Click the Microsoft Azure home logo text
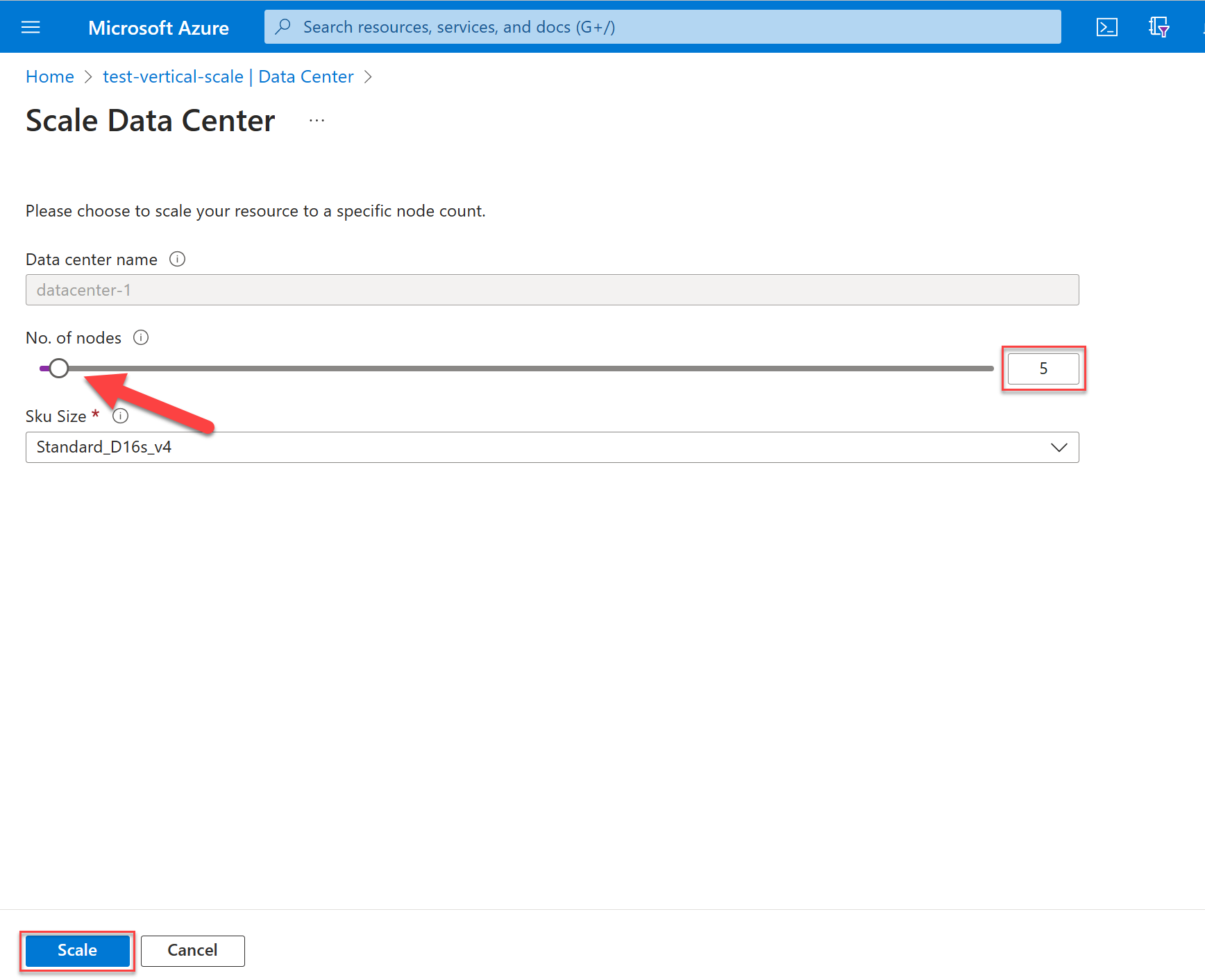This screenshot has width=1205, height=980. coord(158,28)
